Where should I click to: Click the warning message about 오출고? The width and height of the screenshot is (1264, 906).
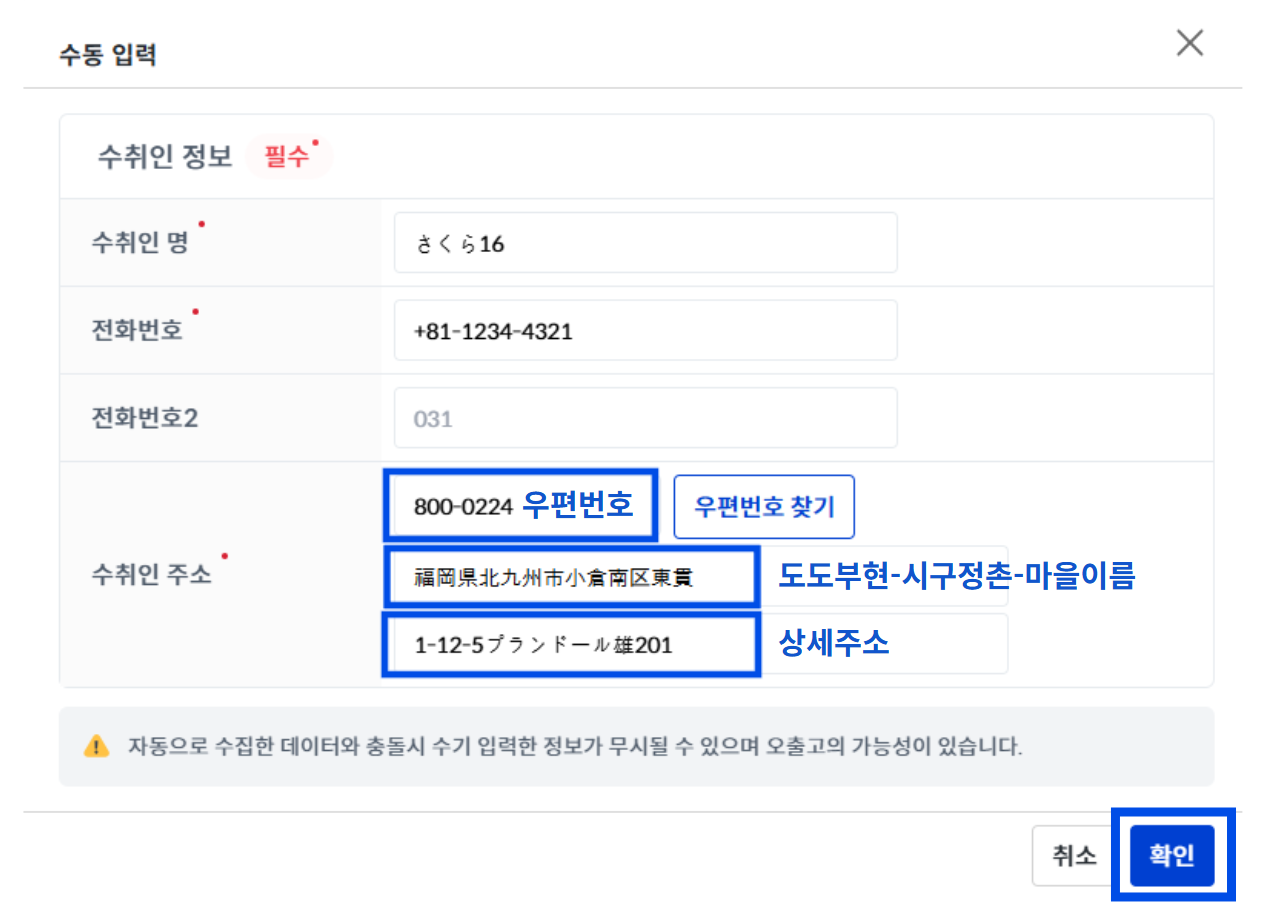pyautogui.click(x=575, y=746)
